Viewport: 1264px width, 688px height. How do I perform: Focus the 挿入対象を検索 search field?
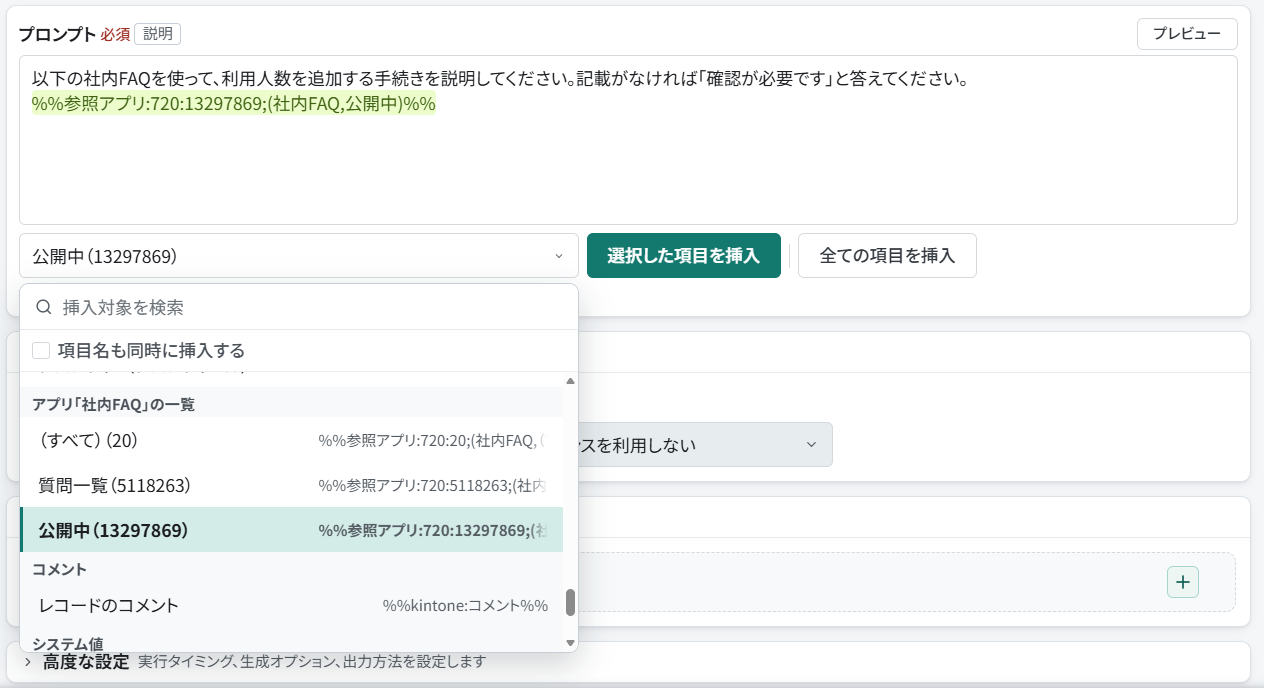299,307
